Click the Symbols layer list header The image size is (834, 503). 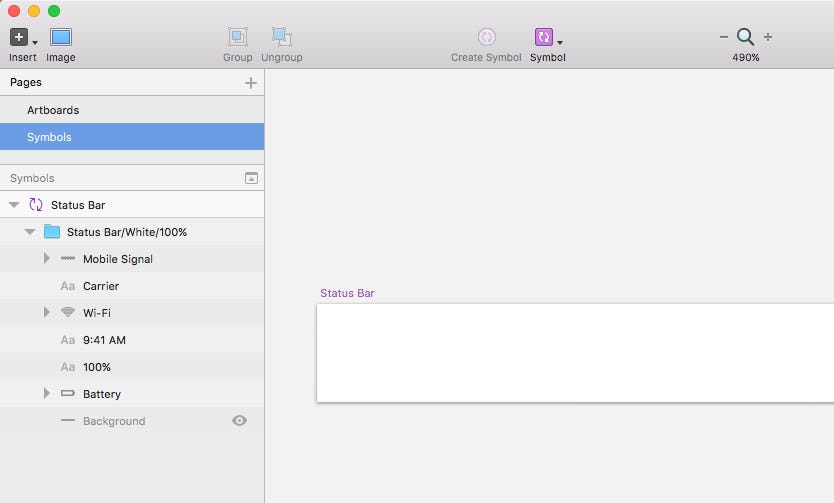[32, 178]
